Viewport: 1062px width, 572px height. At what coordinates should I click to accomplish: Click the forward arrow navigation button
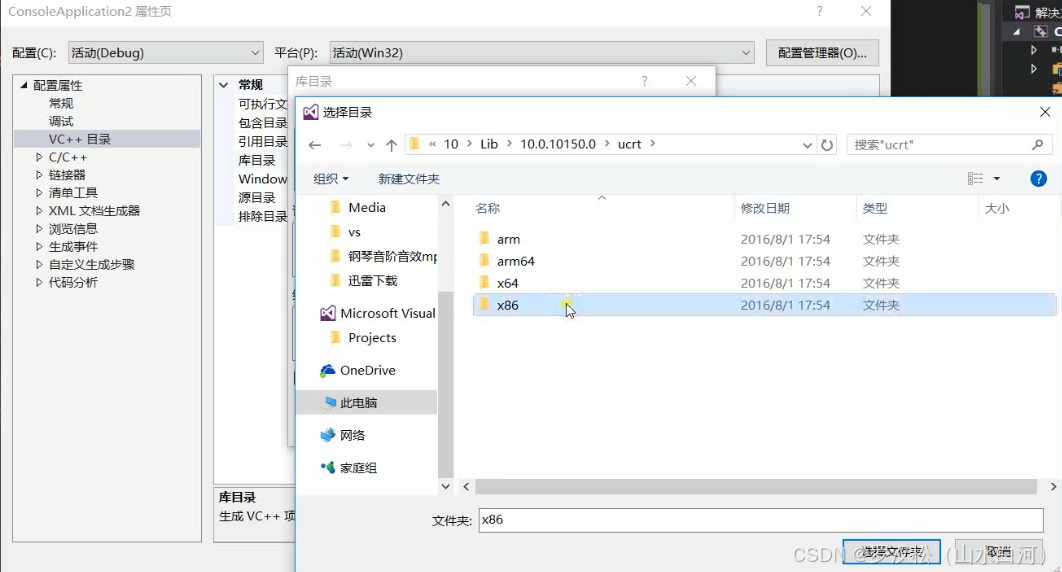coord(346,145)
